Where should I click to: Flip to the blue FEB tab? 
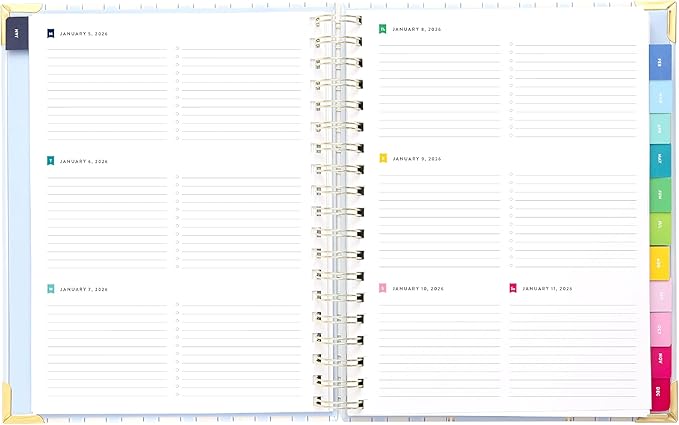click(x=660, y=63)
